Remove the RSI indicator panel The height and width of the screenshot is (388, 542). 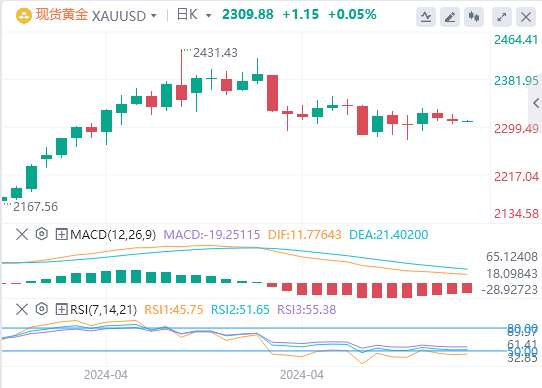pos(22,309)
